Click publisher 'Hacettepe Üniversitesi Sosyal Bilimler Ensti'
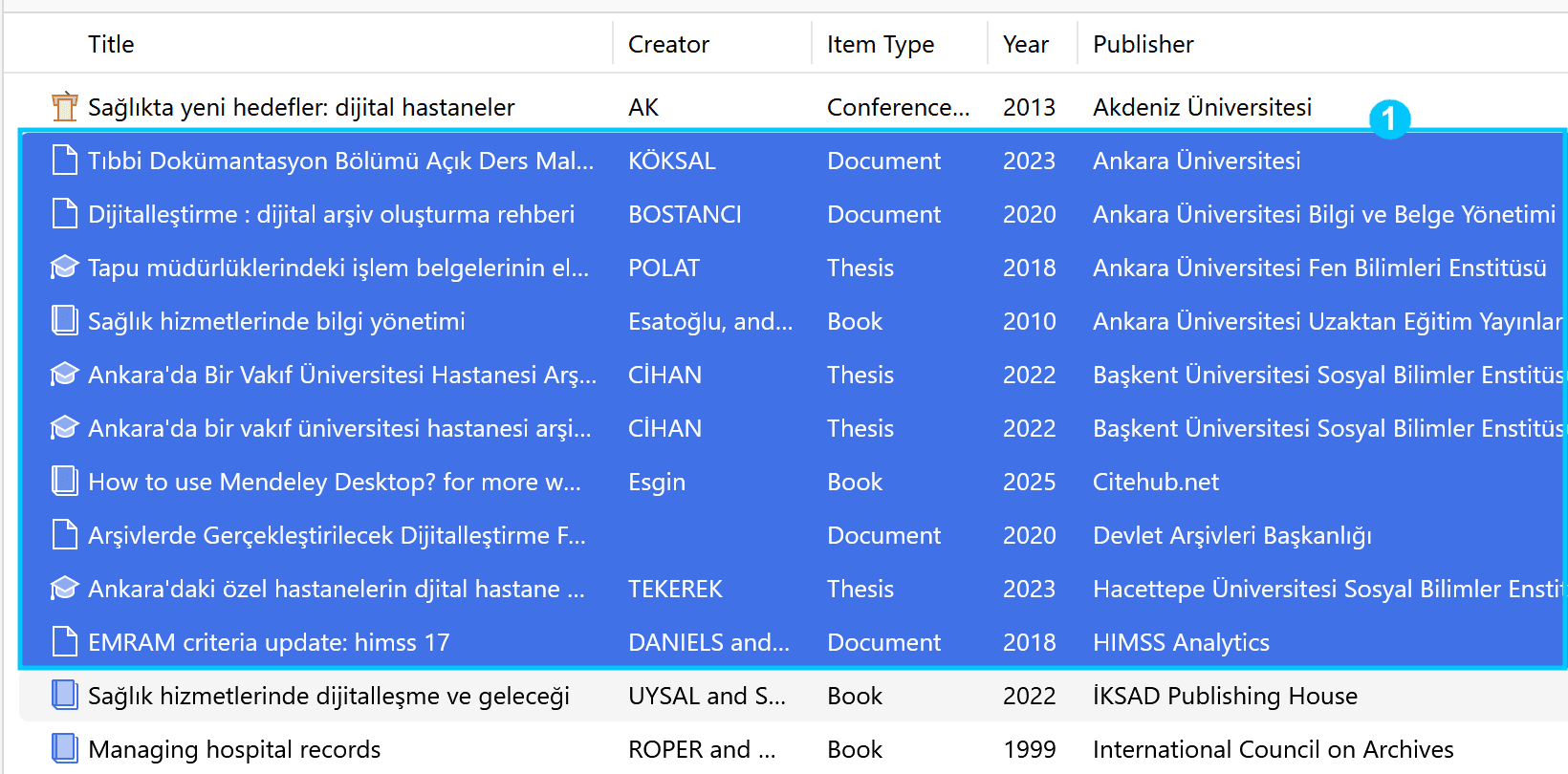The width and height of the screenshot is (1568, 774). [1328, 589]
